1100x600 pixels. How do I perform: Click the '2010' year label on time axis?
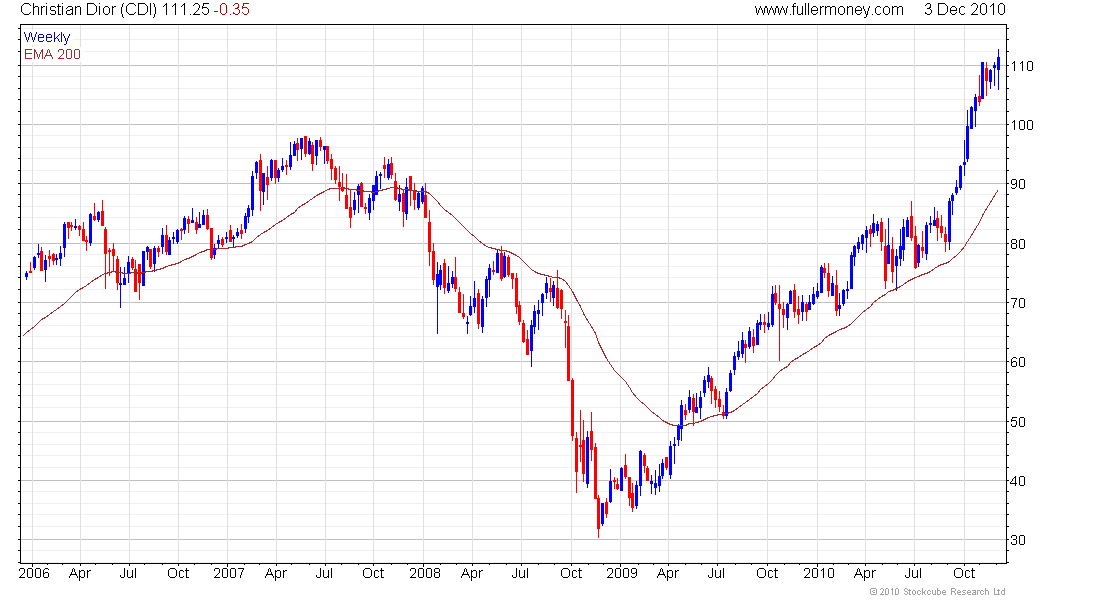coord(819,573)
